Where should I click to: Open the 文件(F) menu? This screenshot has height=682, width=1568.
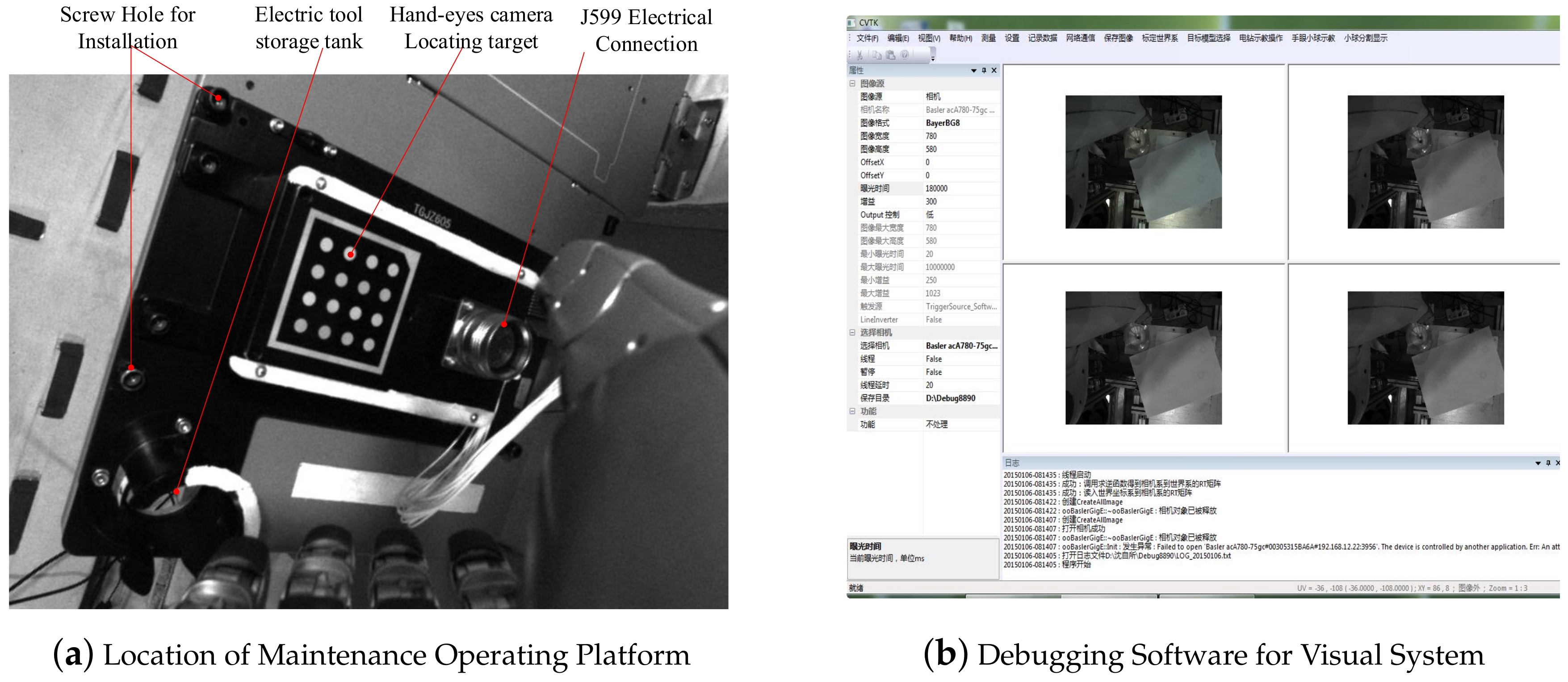coord(867,38)
